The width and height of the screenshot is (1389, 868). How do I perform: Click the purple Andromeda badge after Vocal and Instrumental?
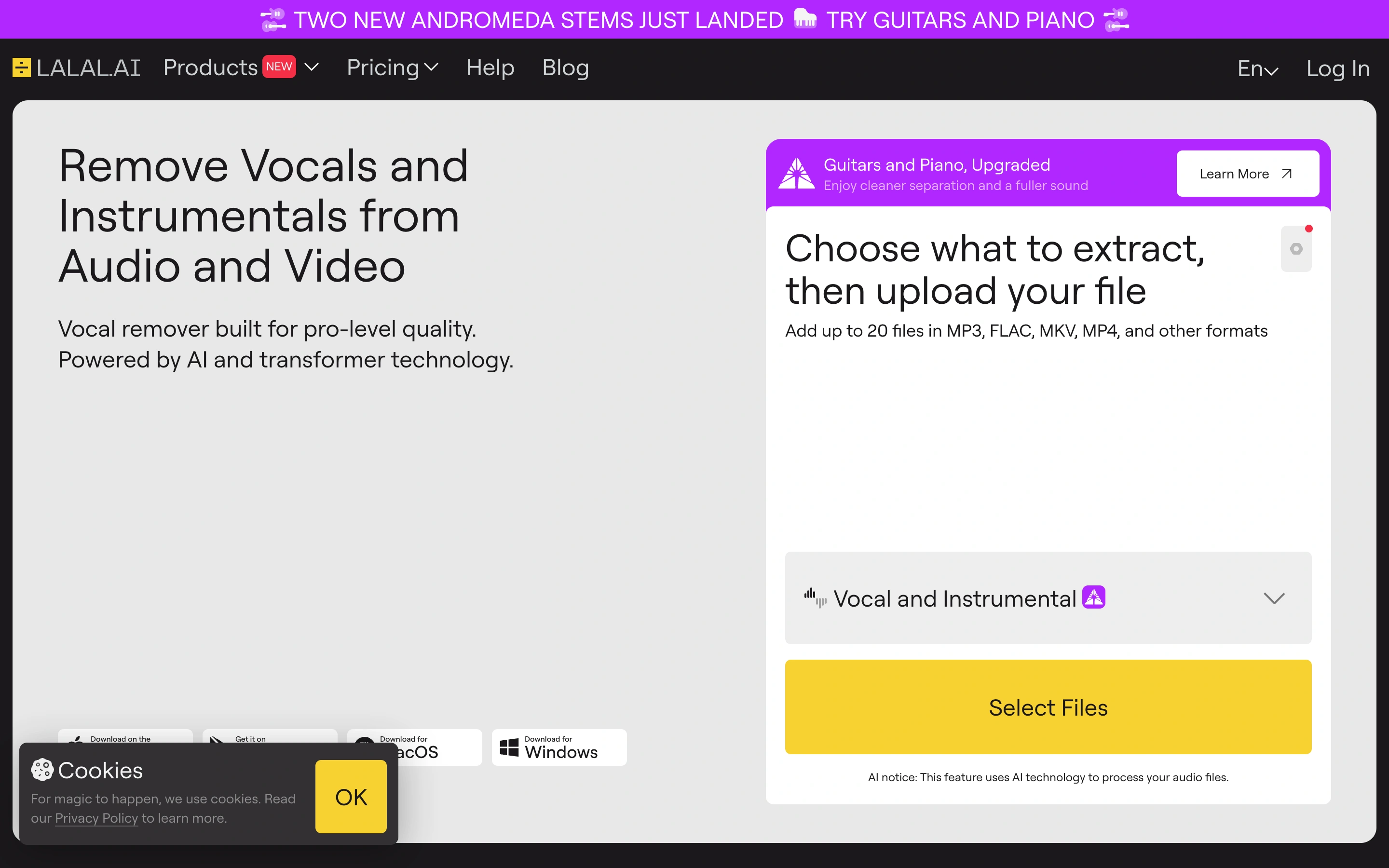point(1093,597)
